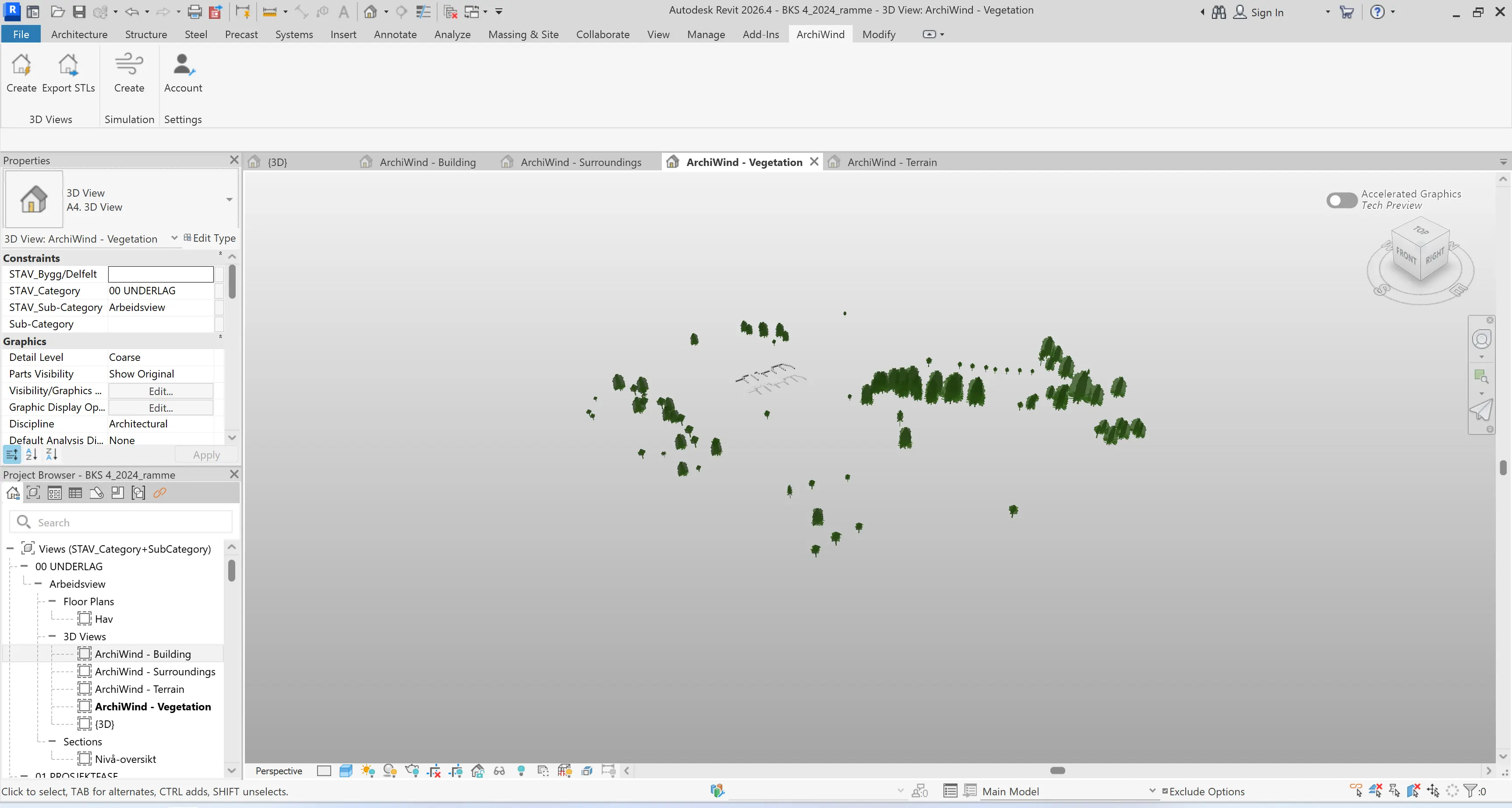
Task: Click the horizontal zoom slider at viewport bottom
Action: tap(1058, 770)
